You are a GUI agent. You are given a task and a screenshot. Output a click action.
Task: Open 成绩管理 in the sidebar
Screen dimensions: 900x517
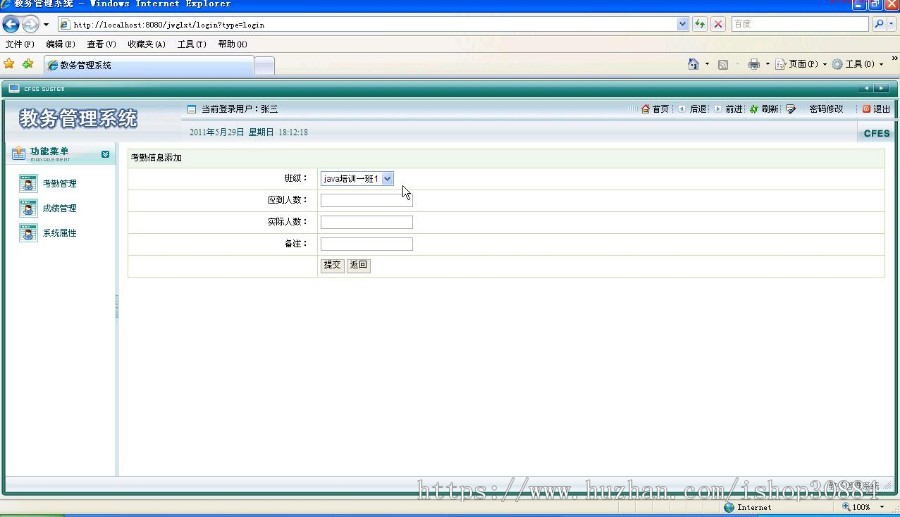pos(60,208)
